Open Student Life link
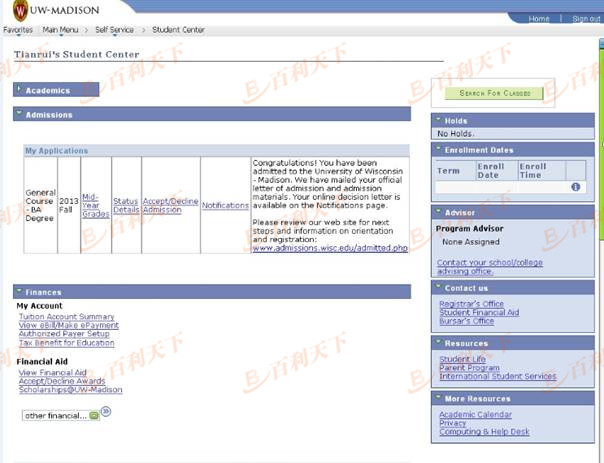The height and width of the screenshot is (463, 604). point(462,359)
